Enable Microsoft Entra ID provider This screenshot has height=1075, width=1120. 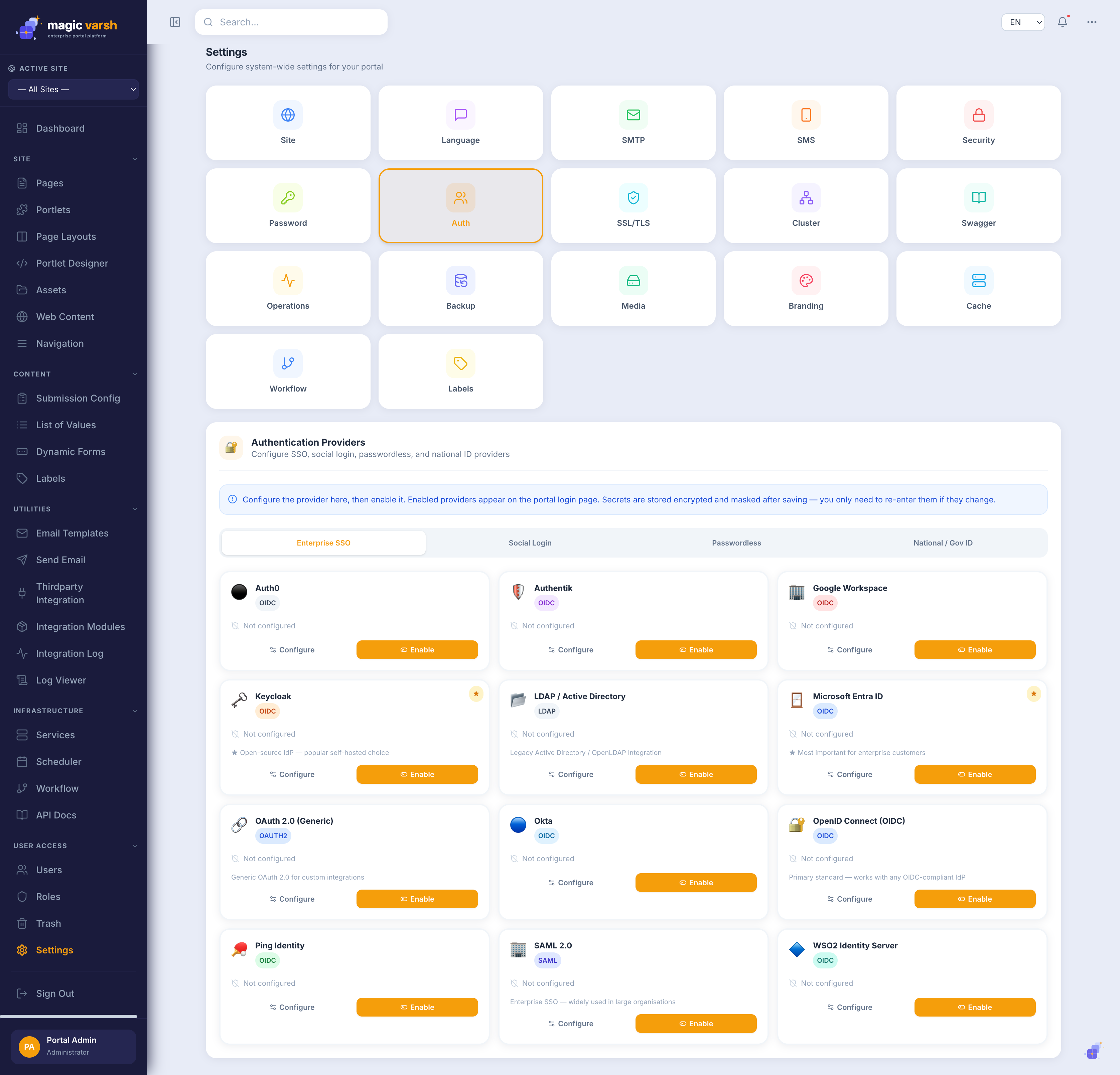point(975,774)
